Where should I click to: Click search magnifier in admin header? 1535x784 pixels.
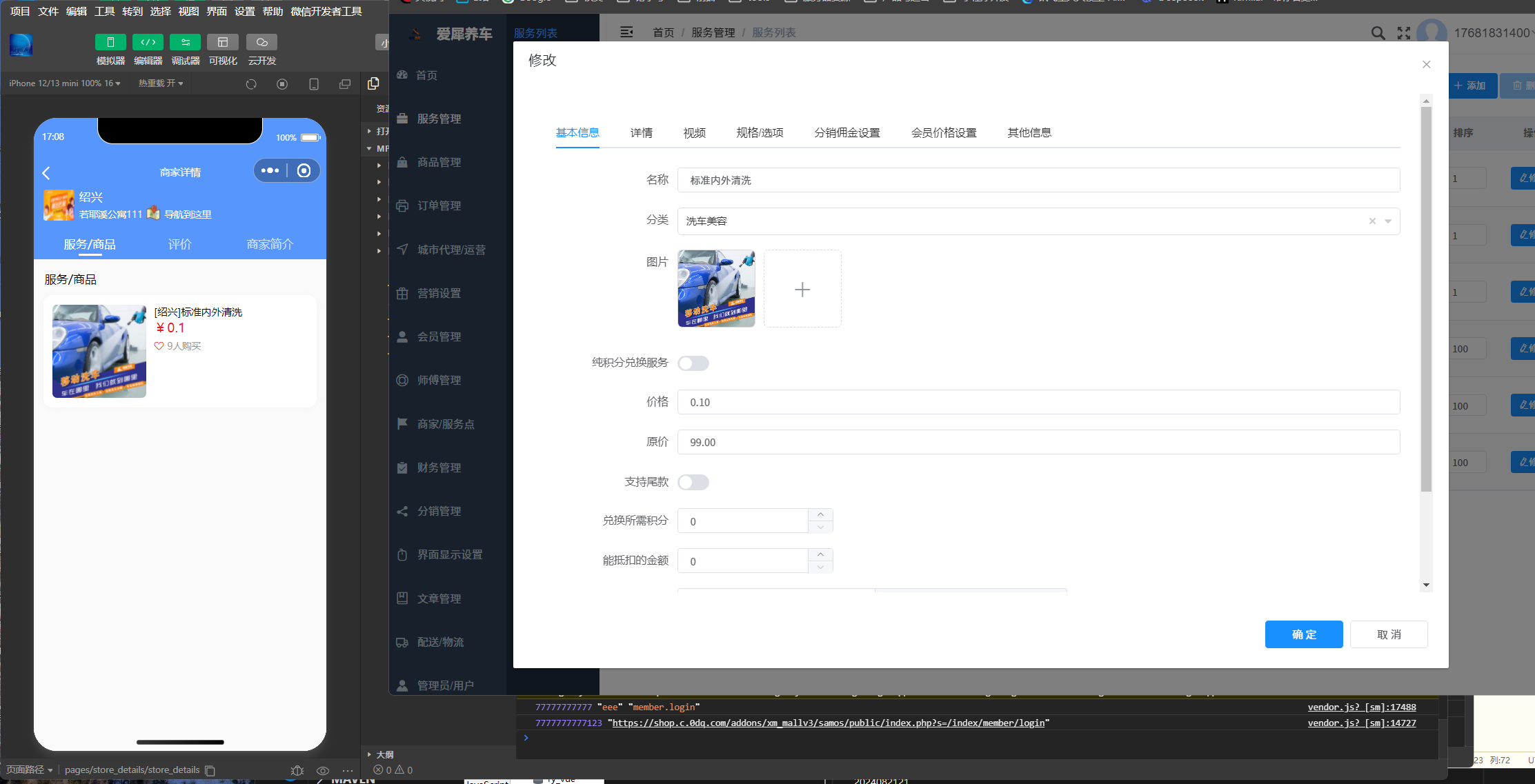[1378, 33]
